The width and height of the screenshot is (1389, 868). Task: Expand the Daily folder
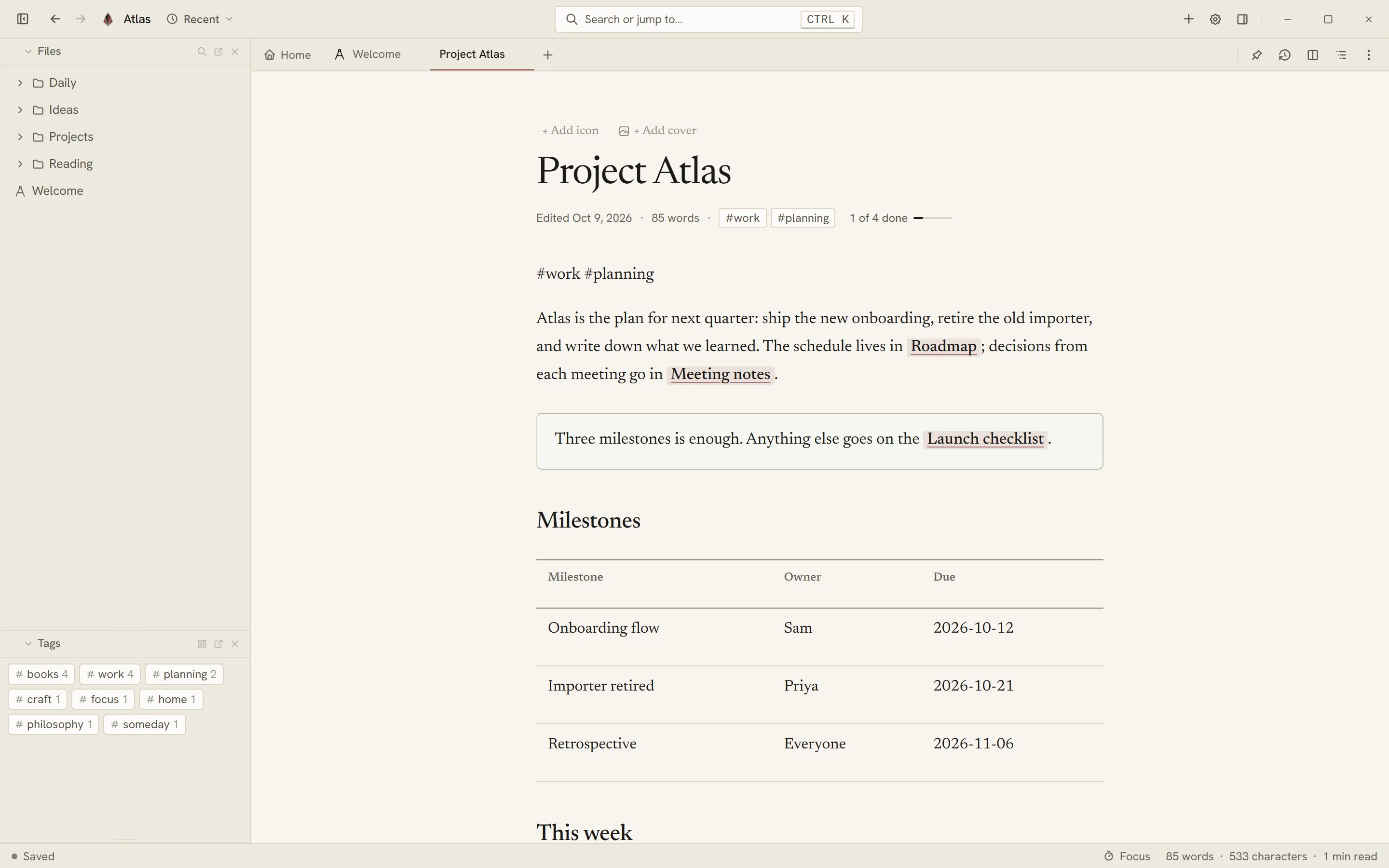[x=20, y=82]
